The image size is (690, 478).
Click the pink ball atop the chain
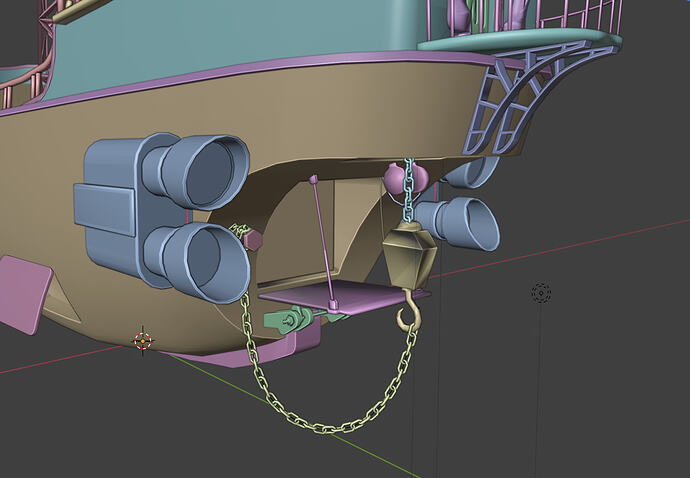click(x=393, y=179)
